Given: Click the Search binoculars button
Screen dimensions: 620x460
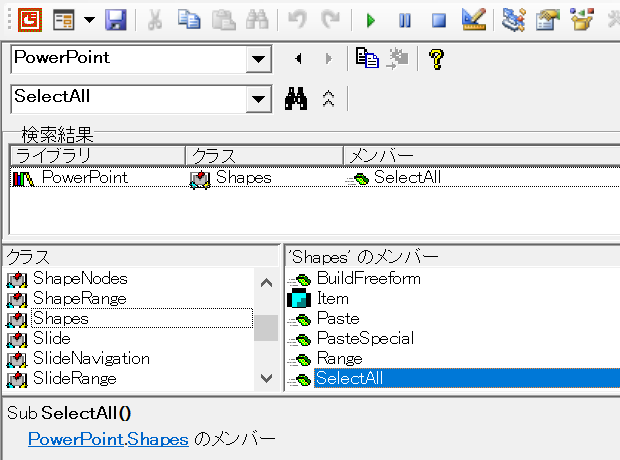Looking at the screenshot, I should (x=296, y=98).
